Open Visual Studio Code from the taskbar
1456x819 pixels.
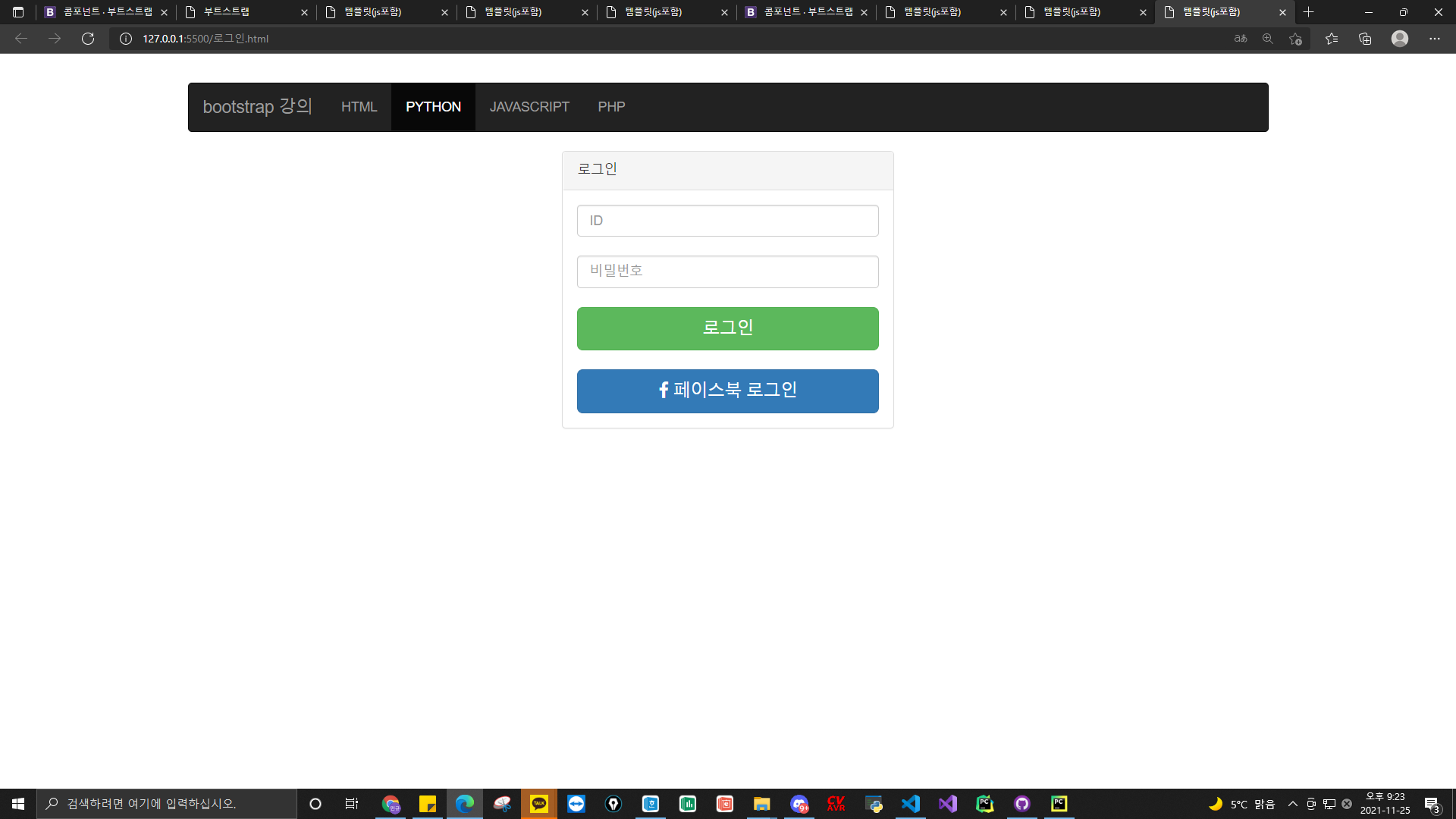click(910, 804)
